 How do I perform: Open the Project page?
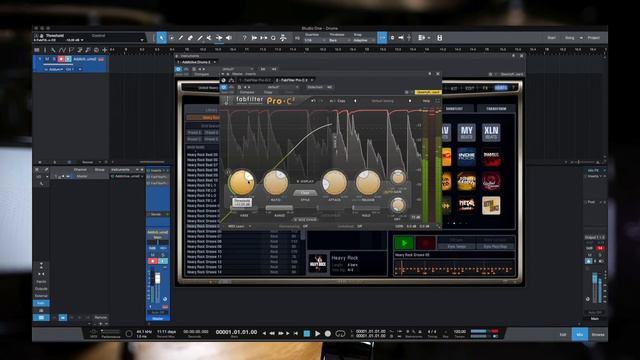[593, 38]
